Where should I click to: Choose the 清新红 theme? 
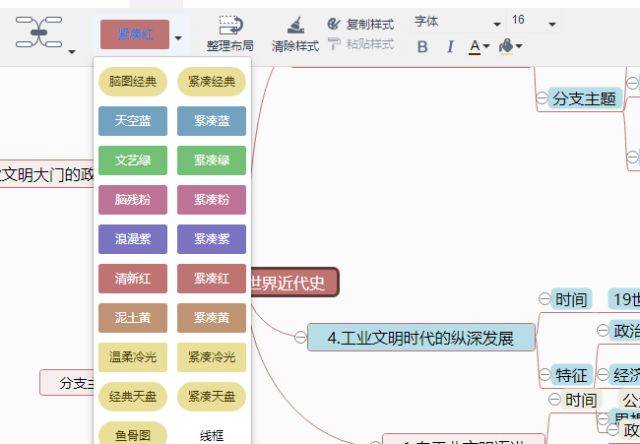point(133,278)
